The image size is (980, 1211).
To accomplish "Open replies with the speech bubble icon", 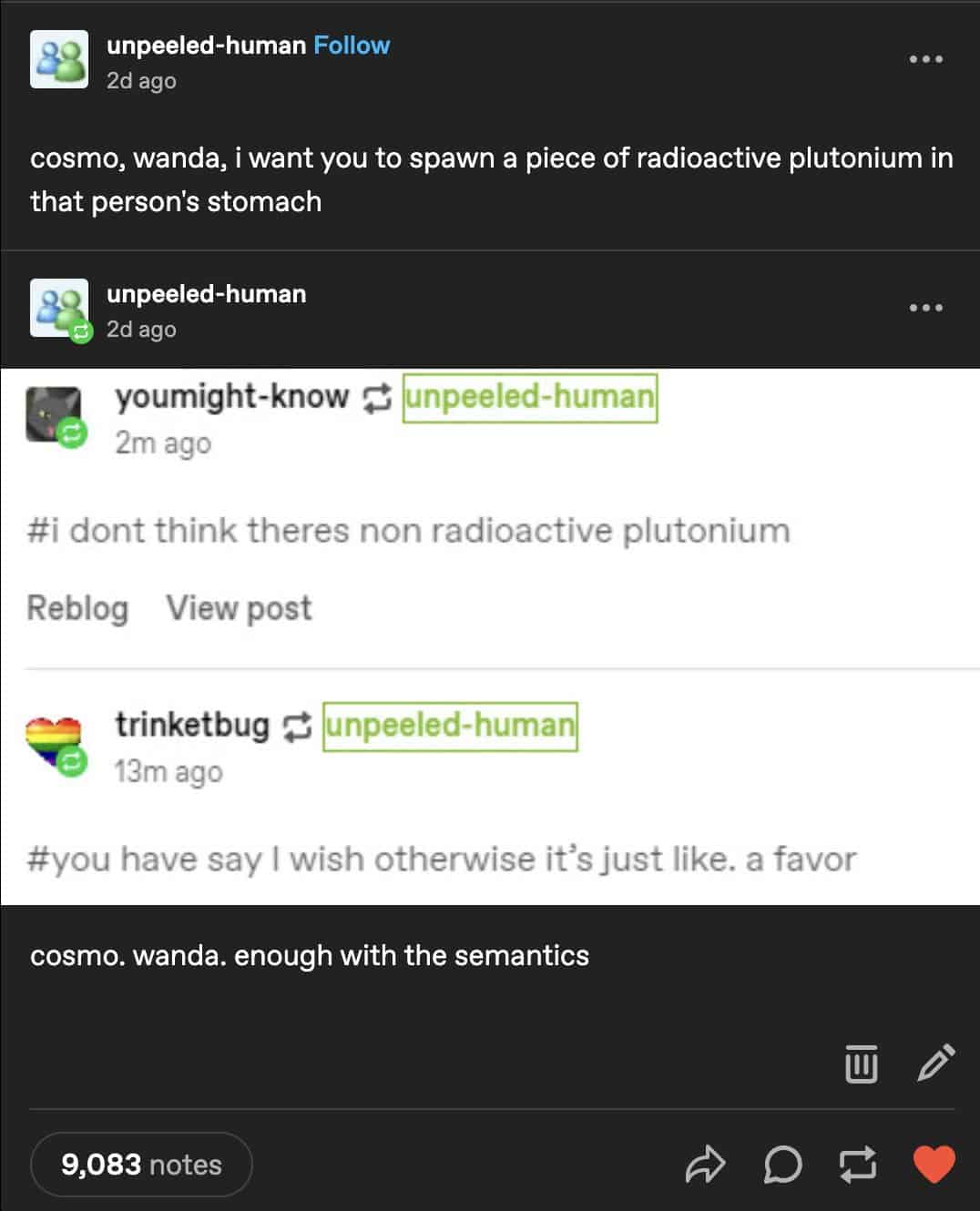I will point(781,1164).
